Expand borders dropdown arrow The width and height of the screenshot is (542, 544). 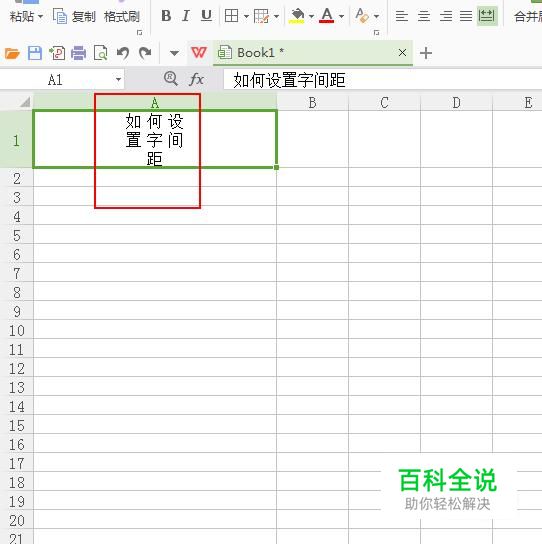click(246, 16)
